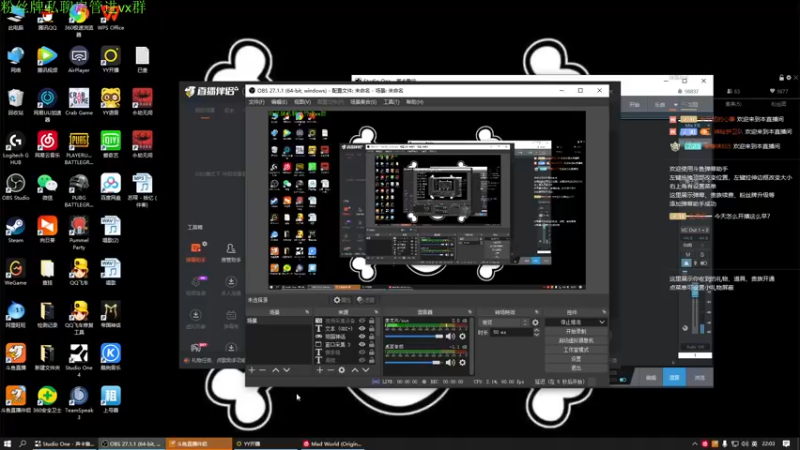Move source up with arrow icon
The image size is (800, 450).
pyautogui.click(x=355, y=370)
